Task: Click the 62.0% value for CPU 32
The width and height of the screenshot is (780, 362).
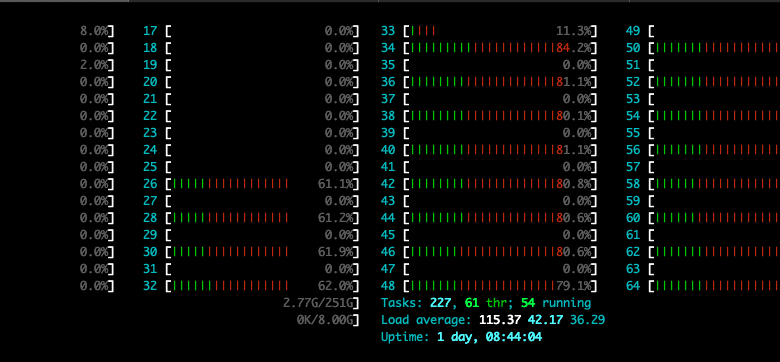Action: 336,286
